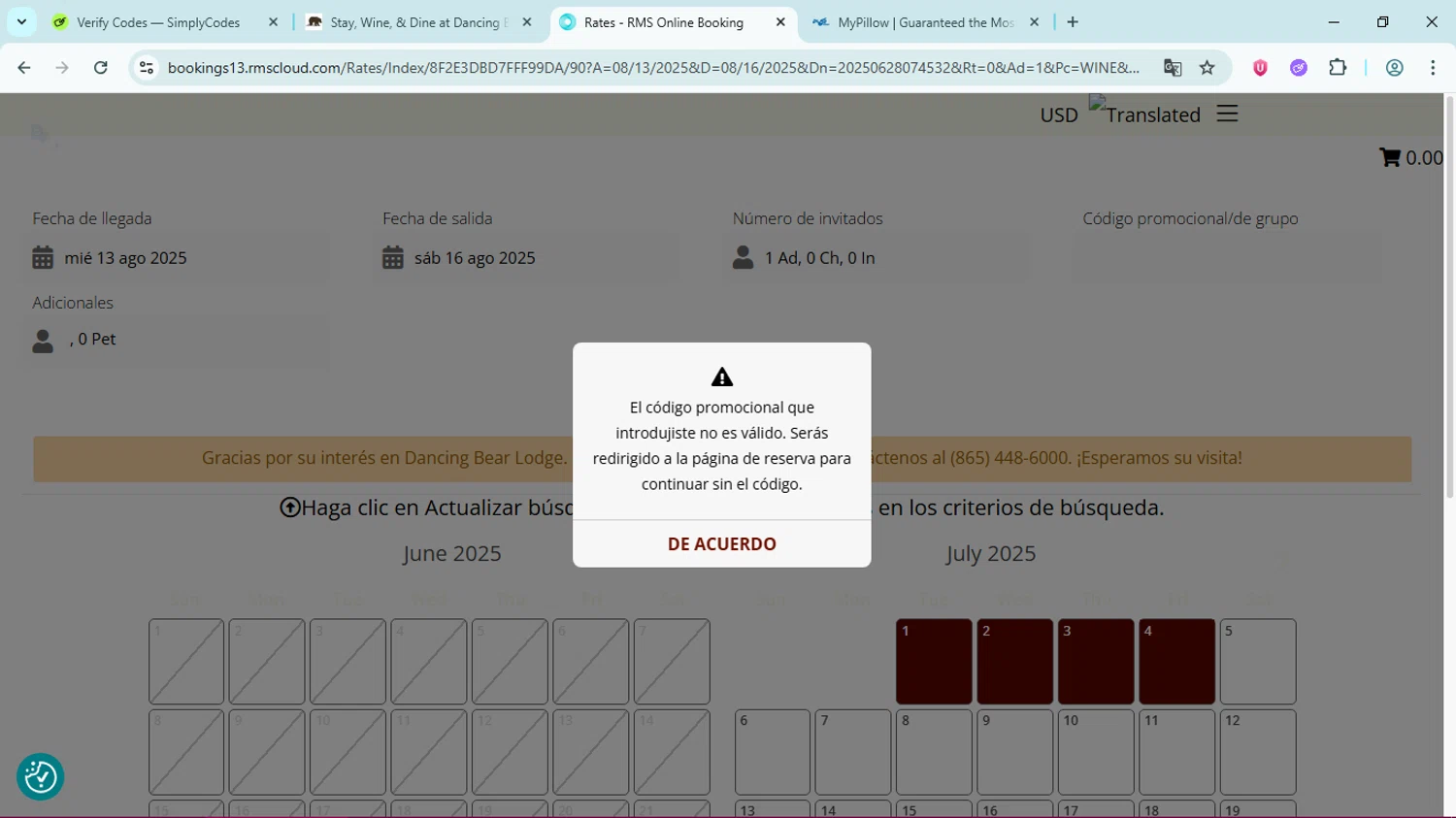
Task: Select July 4 in the calendar
Action: click(x=1176, y=662)
